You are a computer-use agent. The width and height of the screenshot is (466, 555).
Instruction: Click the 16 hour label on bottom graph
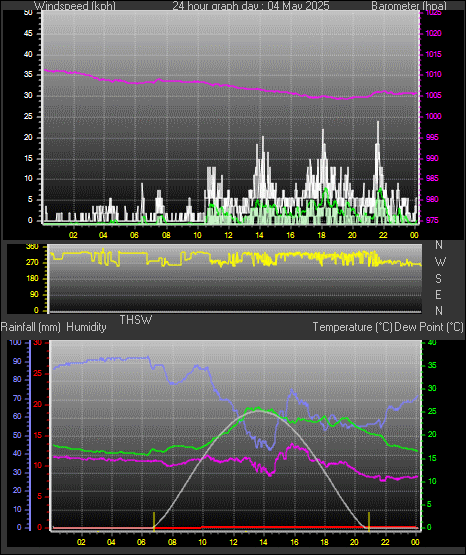coord(294,542)
